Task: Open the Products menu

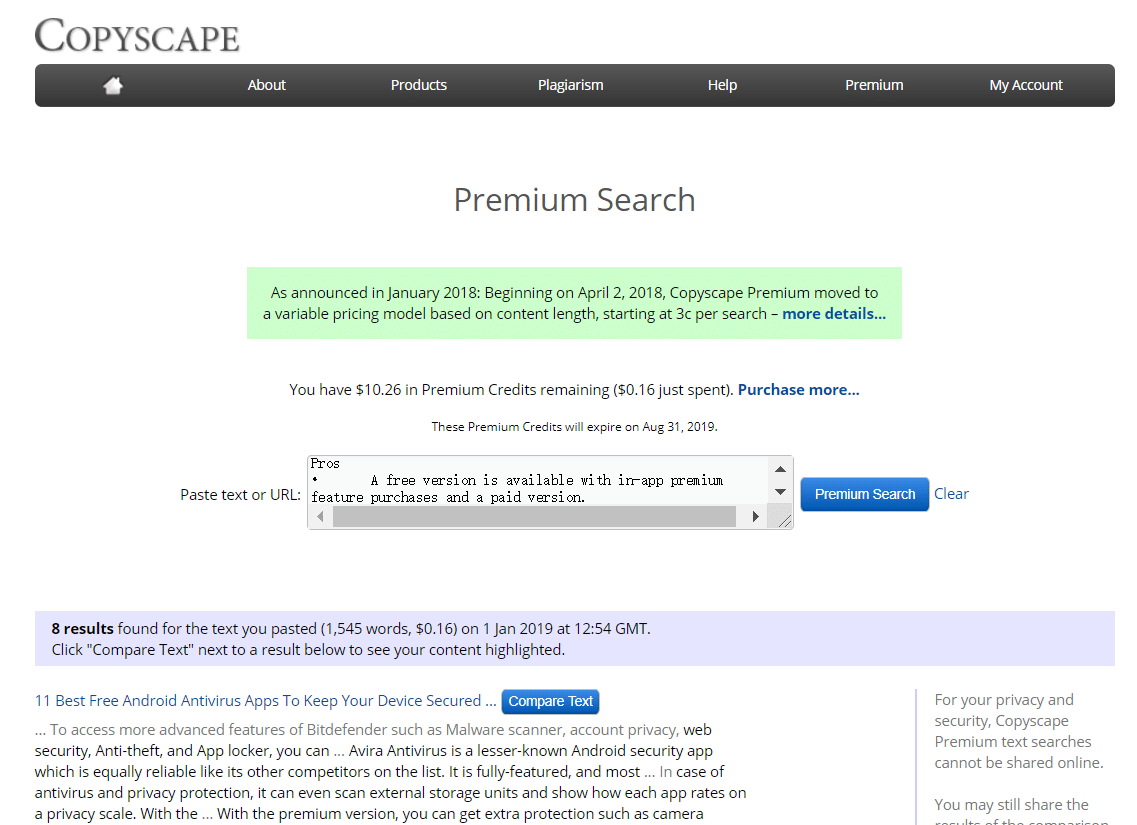Action: pyautogui.click(x=418, y=85)
